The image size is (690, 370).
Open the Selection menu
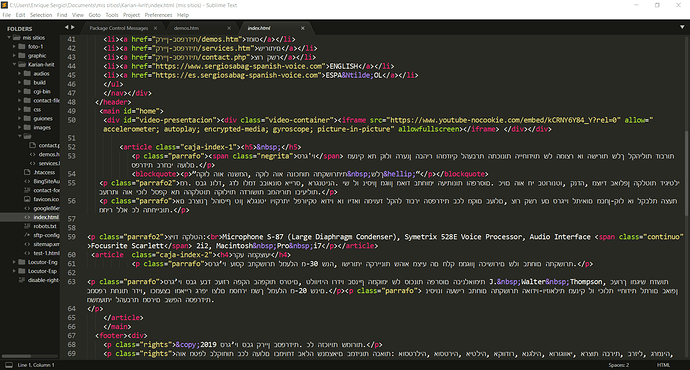click(x=41, y=15)
